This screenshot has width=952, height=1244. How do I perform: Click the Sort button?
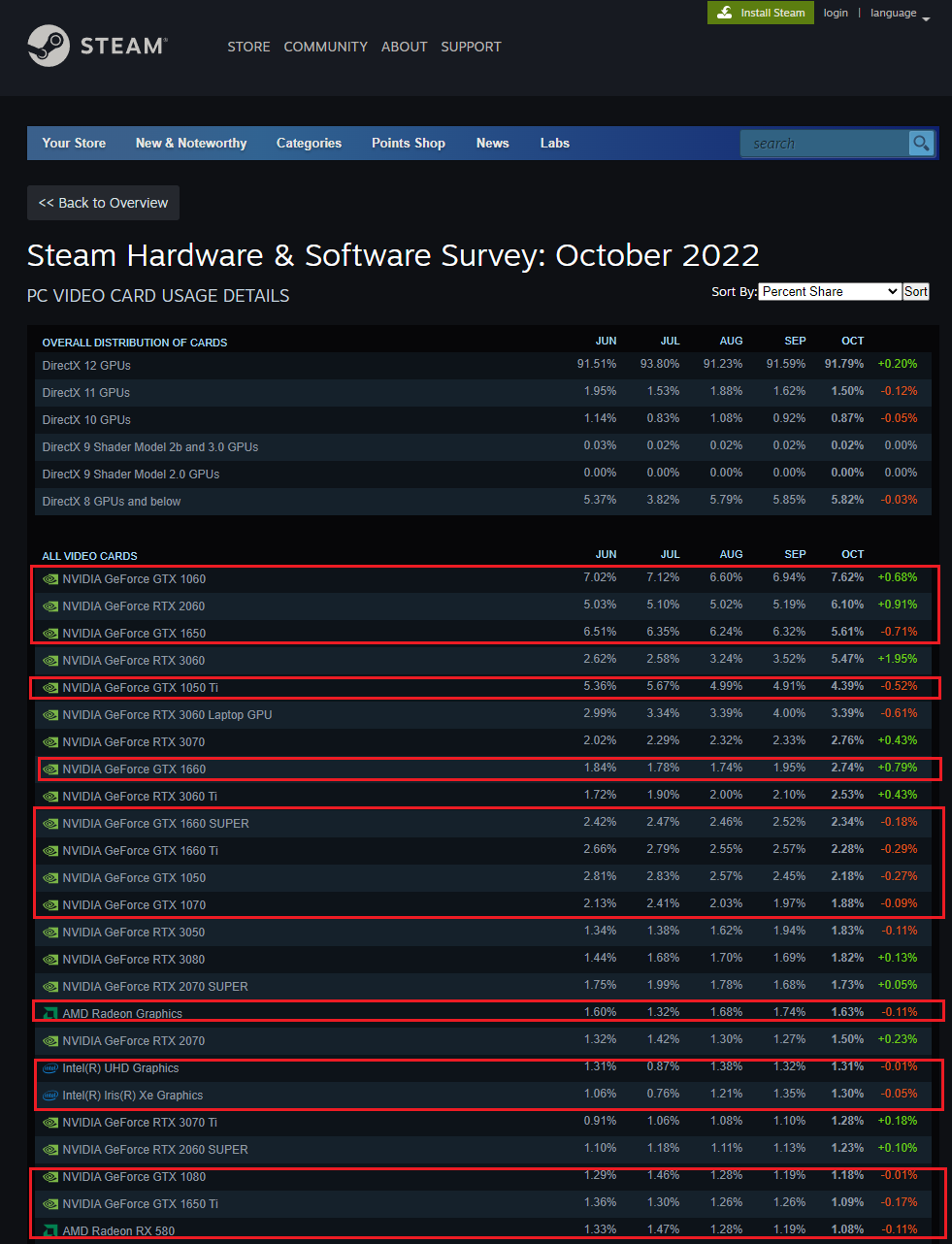pos(916,291)
